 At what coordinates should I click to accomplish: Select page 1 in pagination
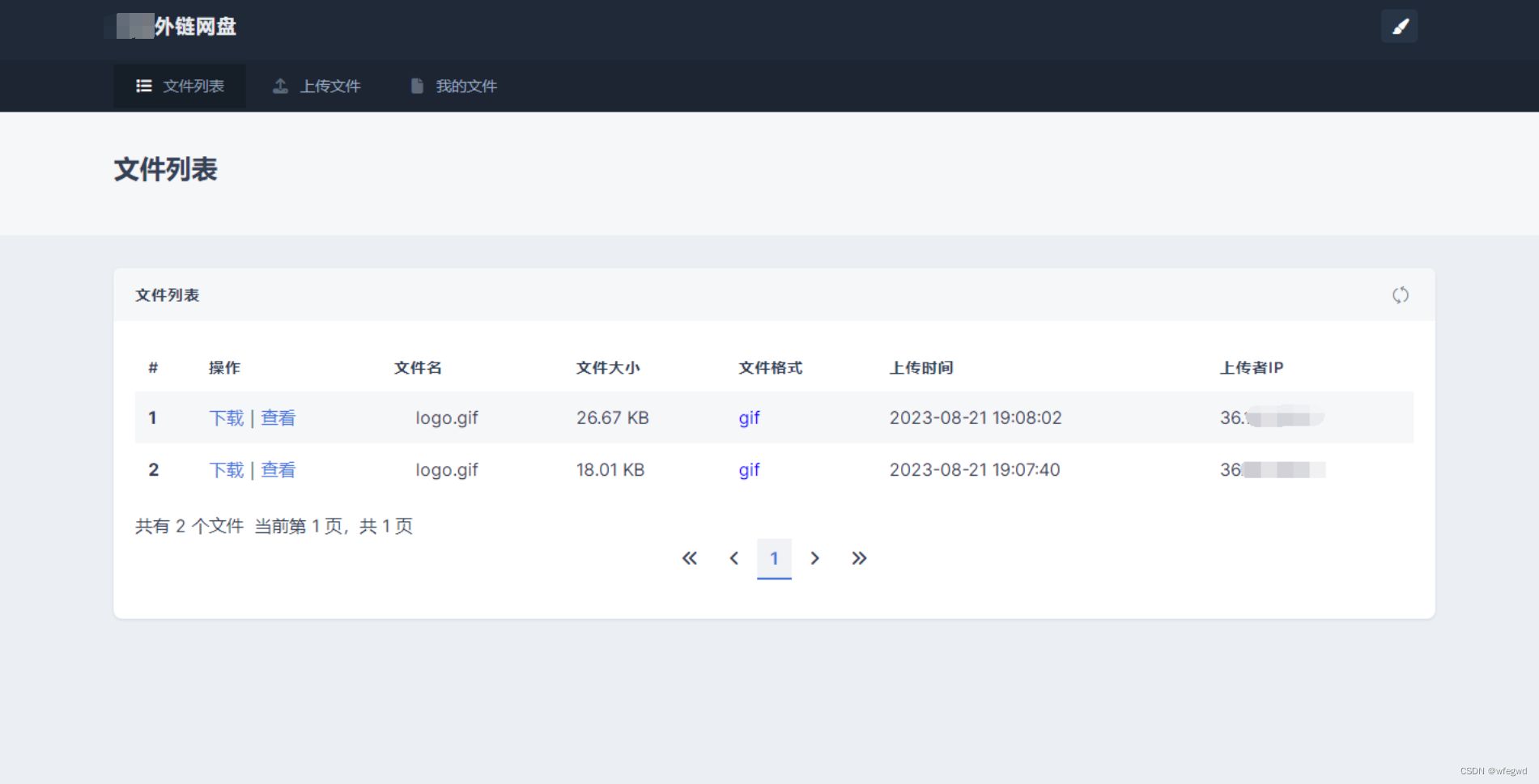tap(774, 558)
